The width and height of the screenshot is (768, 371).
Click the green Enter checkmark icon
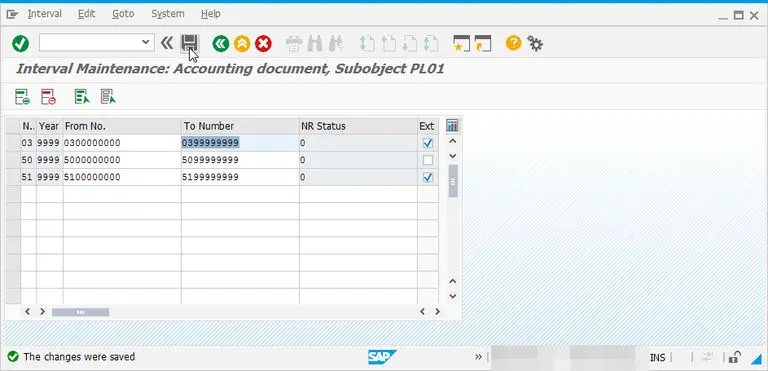point(21,44)
